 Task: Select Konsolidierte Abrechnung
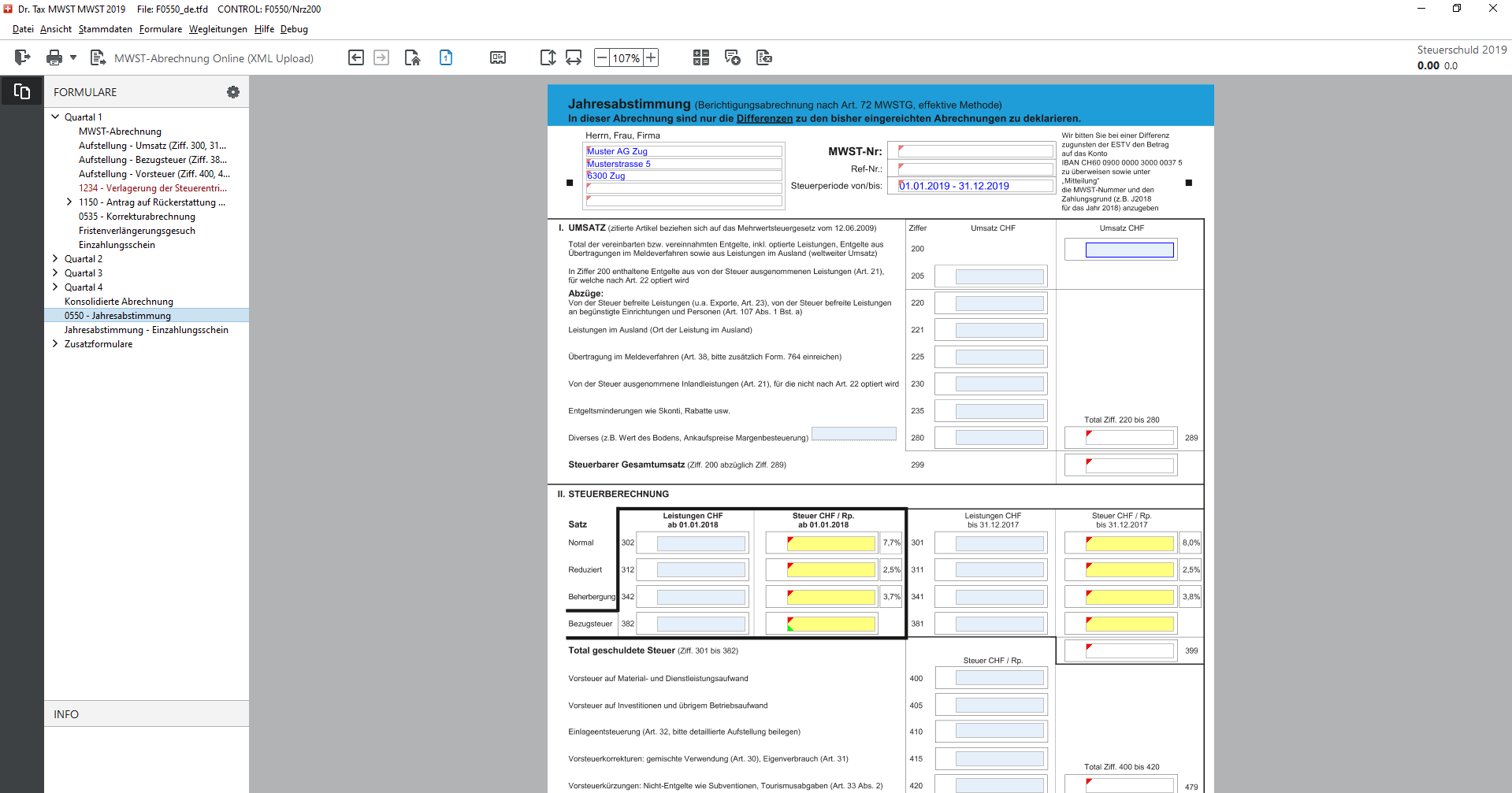tap(119, 302)
